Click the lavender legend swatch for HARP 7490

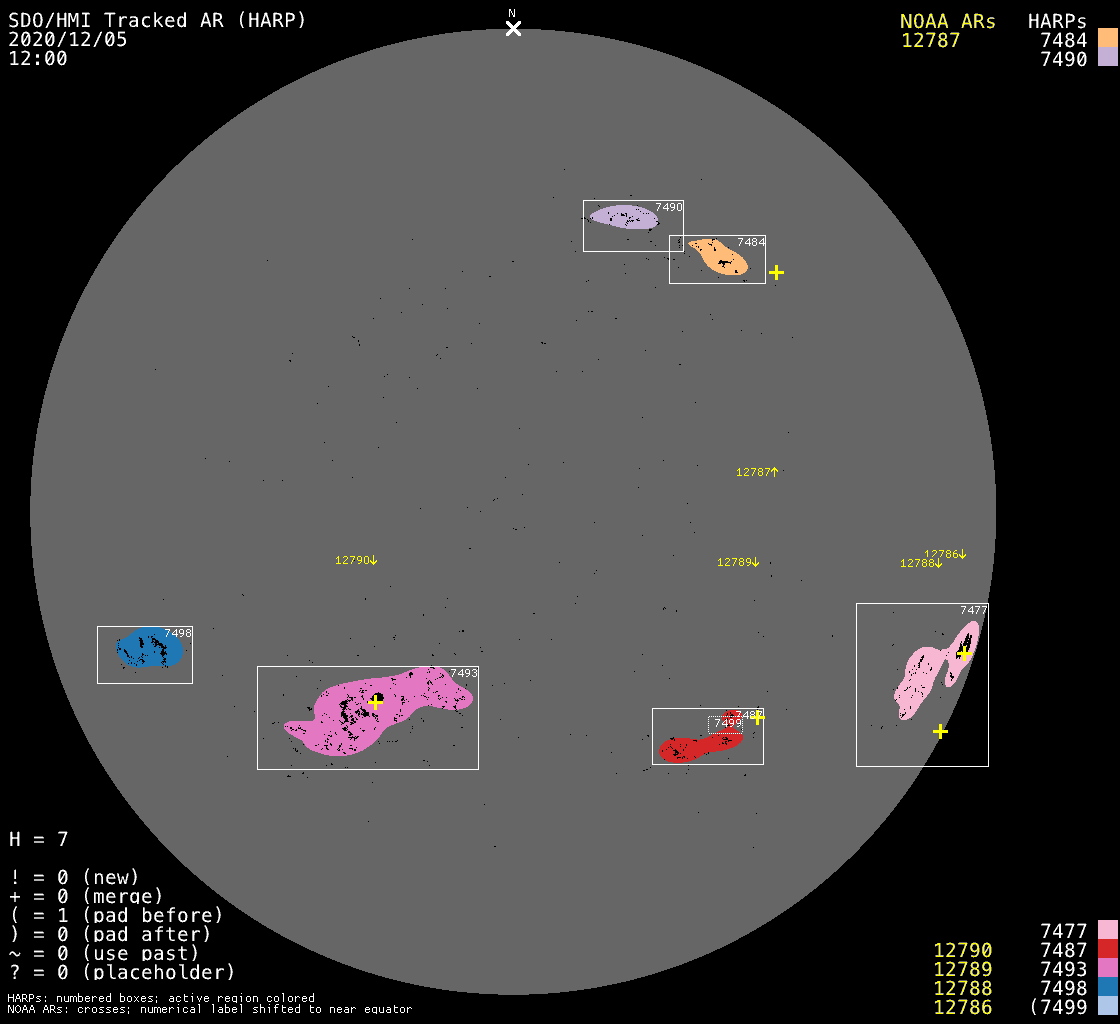click(1107, 58)
